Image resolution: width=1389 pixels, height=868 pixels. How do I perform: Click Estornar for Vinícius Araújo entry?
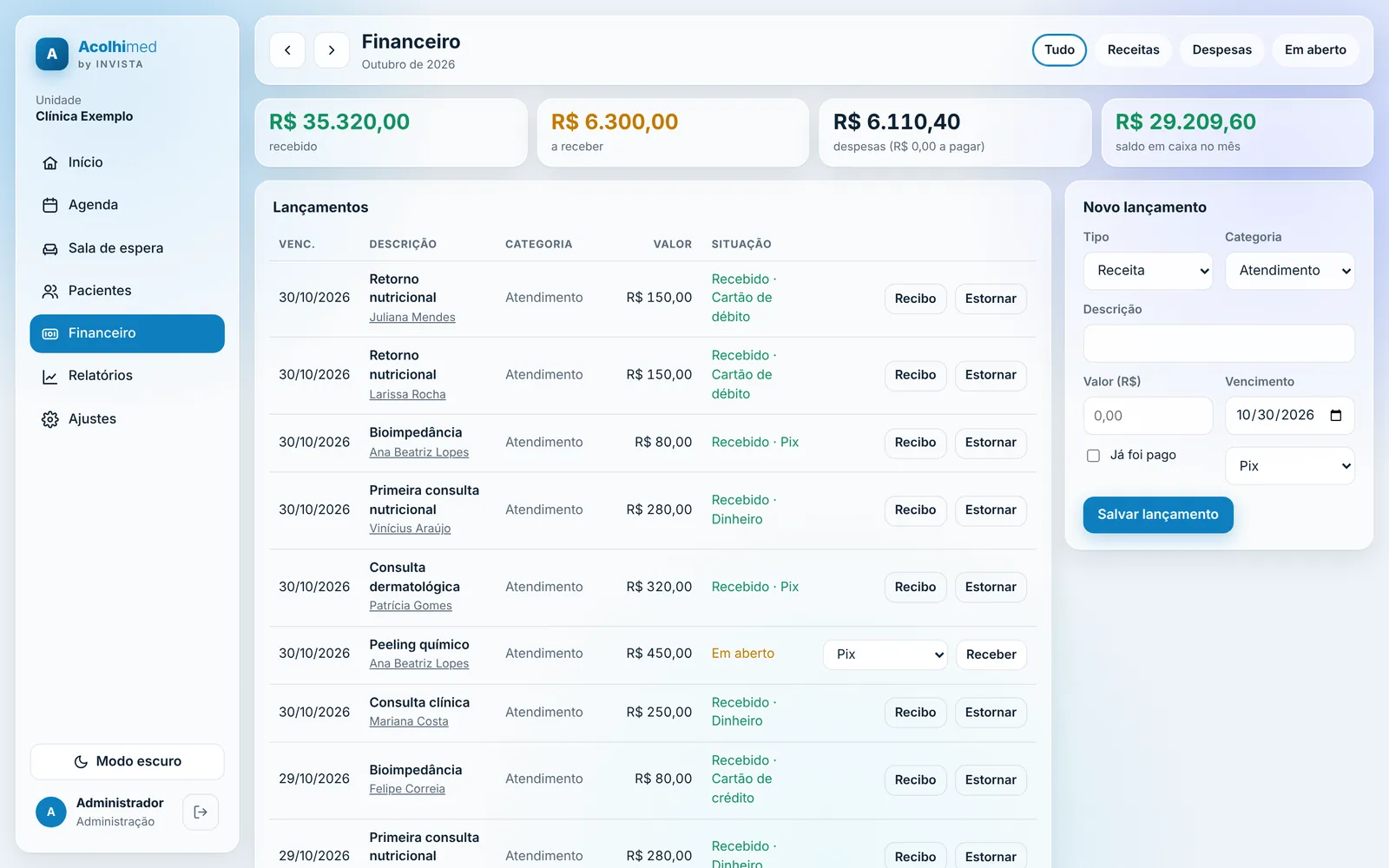click(x=991, y=510)
